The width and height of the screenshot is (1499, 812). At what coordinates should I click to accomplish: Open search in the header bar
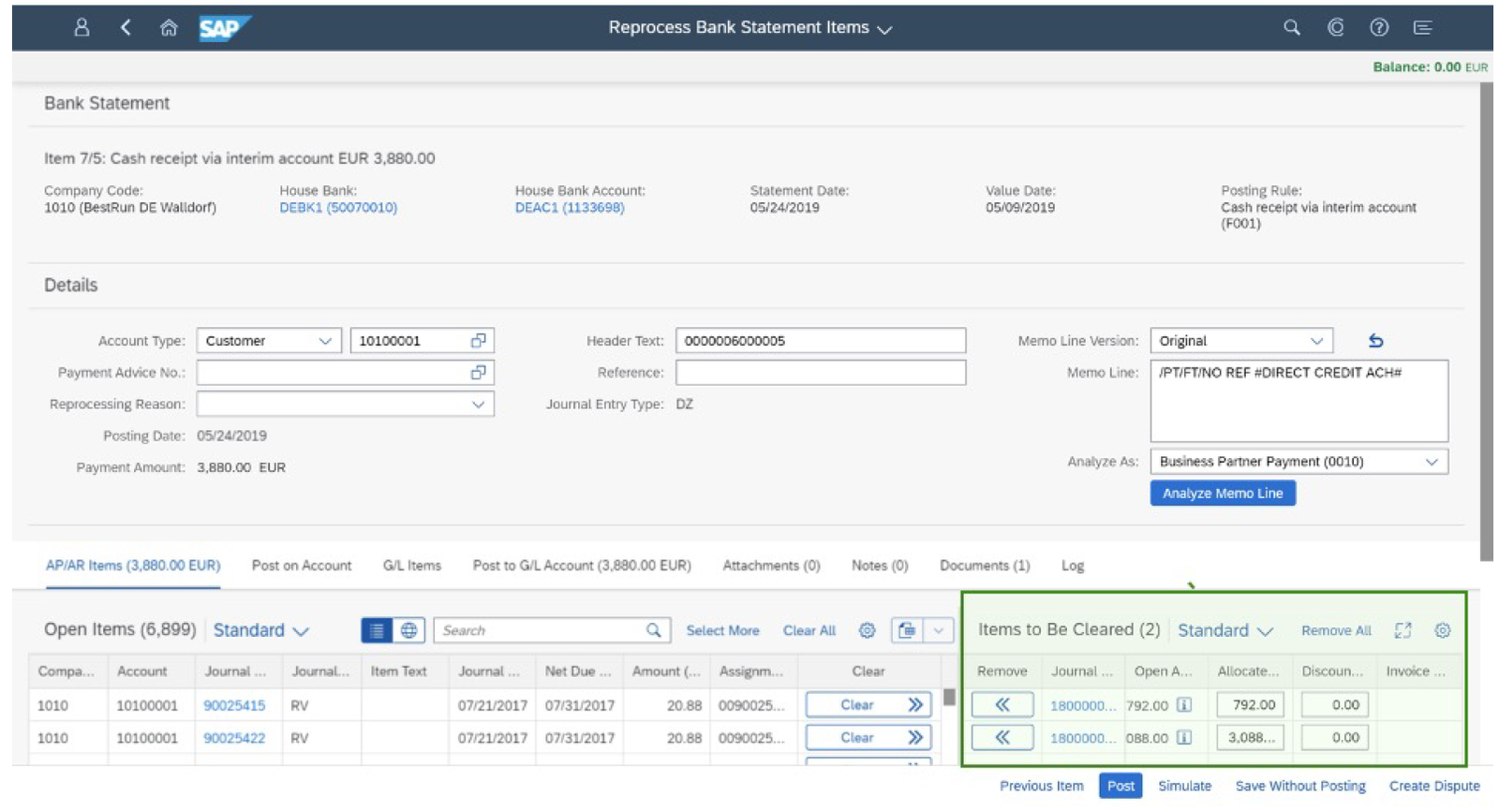point(1291,27)
